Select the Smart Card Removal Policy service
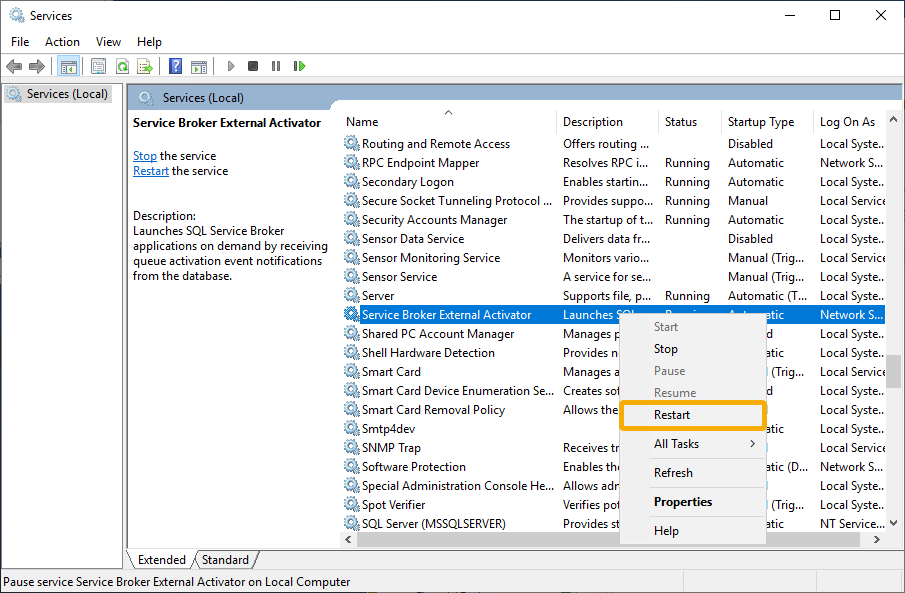The height and width of the screenshot is (593, 905). pos(481,410)
